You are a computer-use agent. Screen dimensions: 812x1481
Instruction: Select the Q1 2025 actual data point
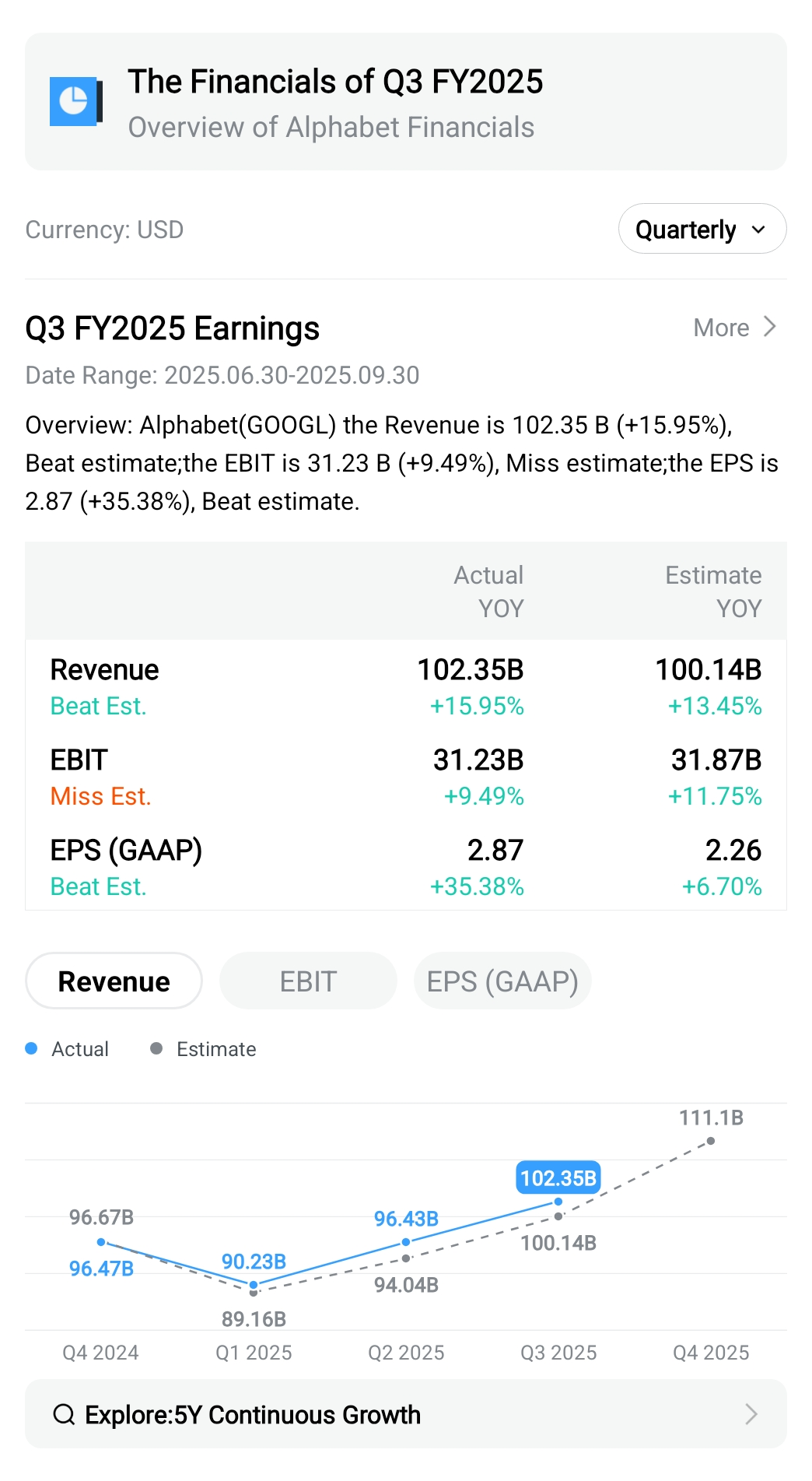tap(254, 1284)
